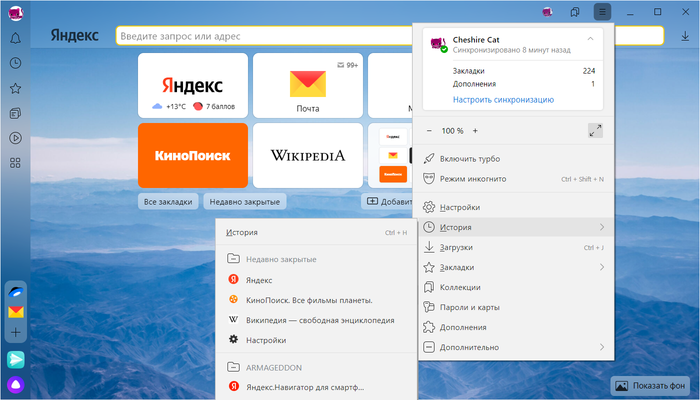700x400 pixels.
Task: Open services grid icon in sidebar
Action: tap(15, 163)
